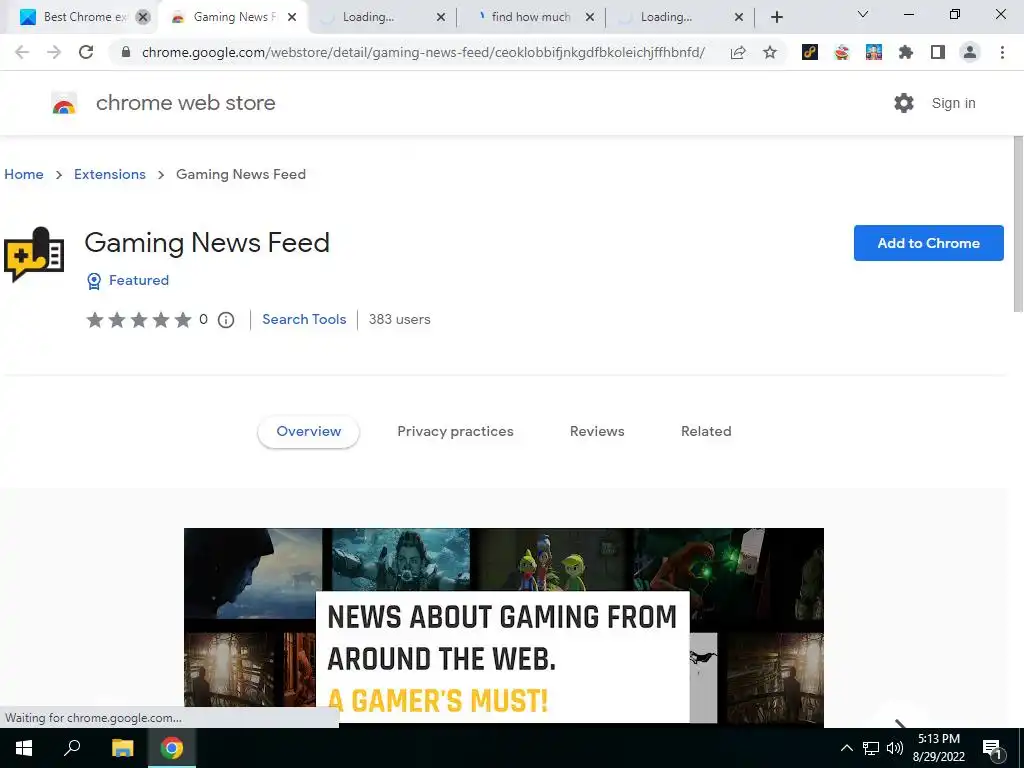
Task: Reload the current page
Action: pos(86,52)
